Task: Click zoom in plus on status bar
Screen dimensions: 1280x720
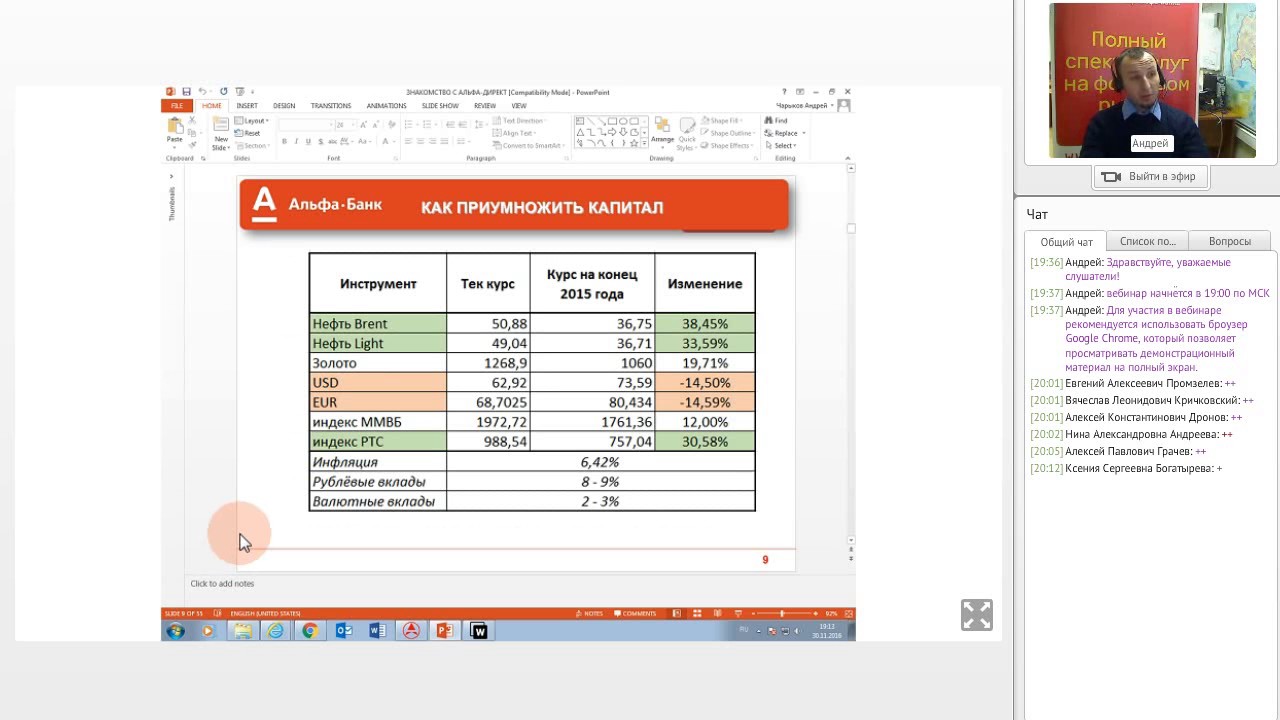Action: 815,613
